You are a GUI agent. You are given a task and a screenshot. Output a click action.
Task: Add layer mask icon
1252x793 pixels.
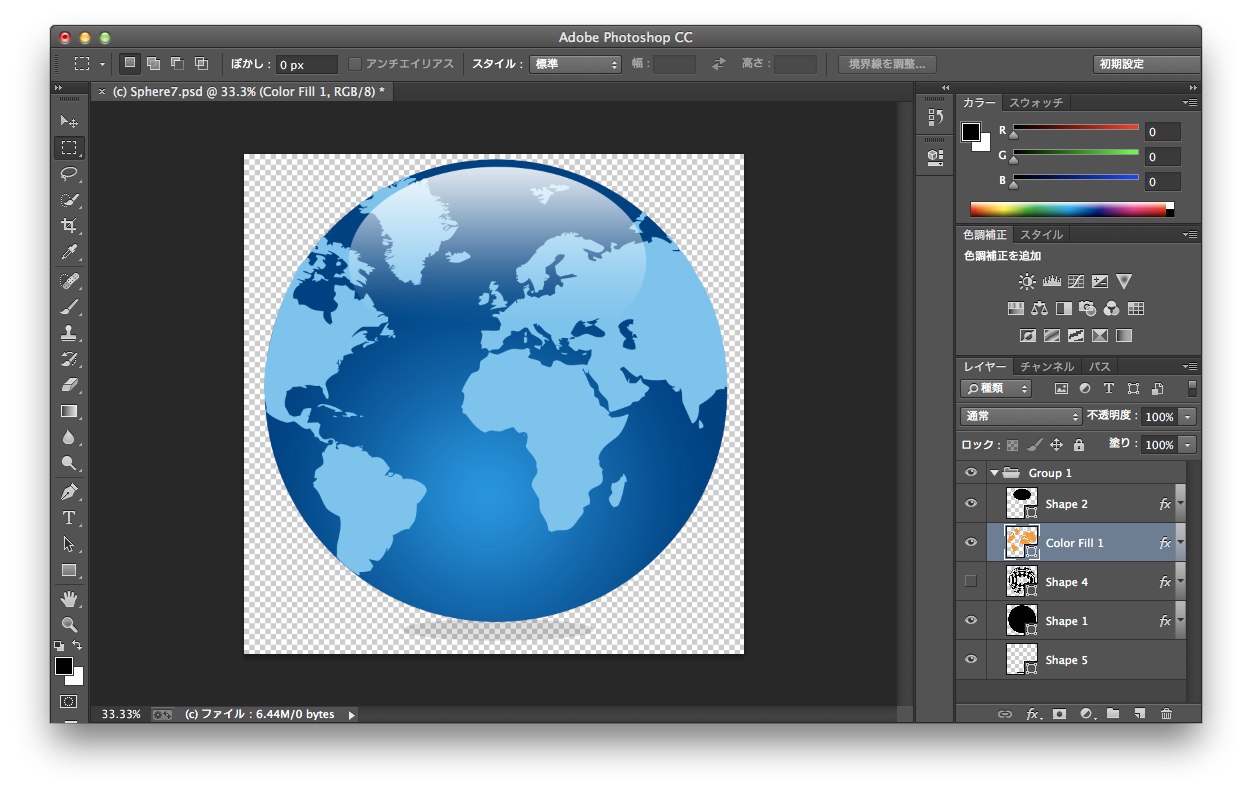[1059, 714]
